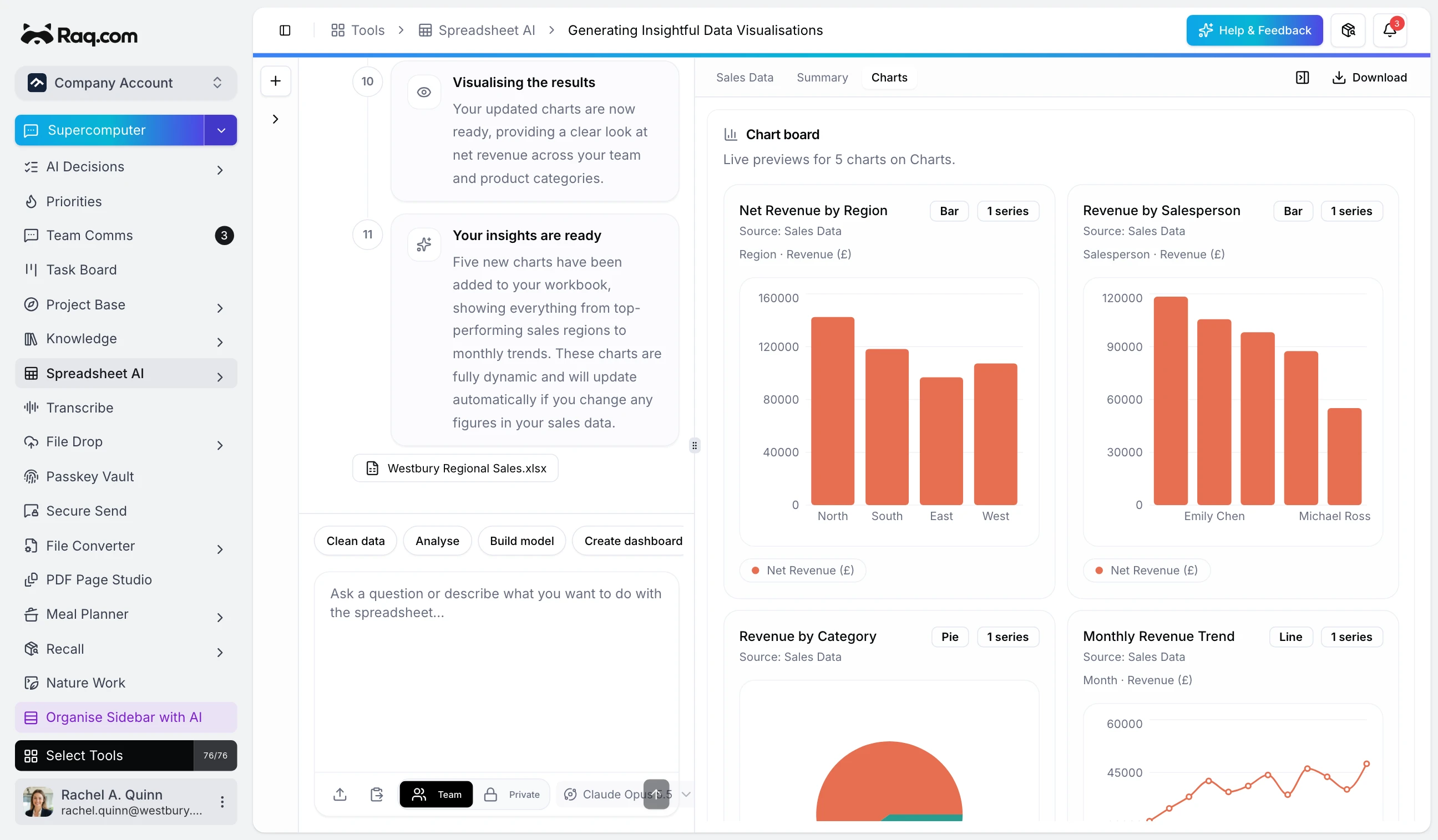Open the Company Account switcher
1438x840 pixels.
(x=126, y=83)
